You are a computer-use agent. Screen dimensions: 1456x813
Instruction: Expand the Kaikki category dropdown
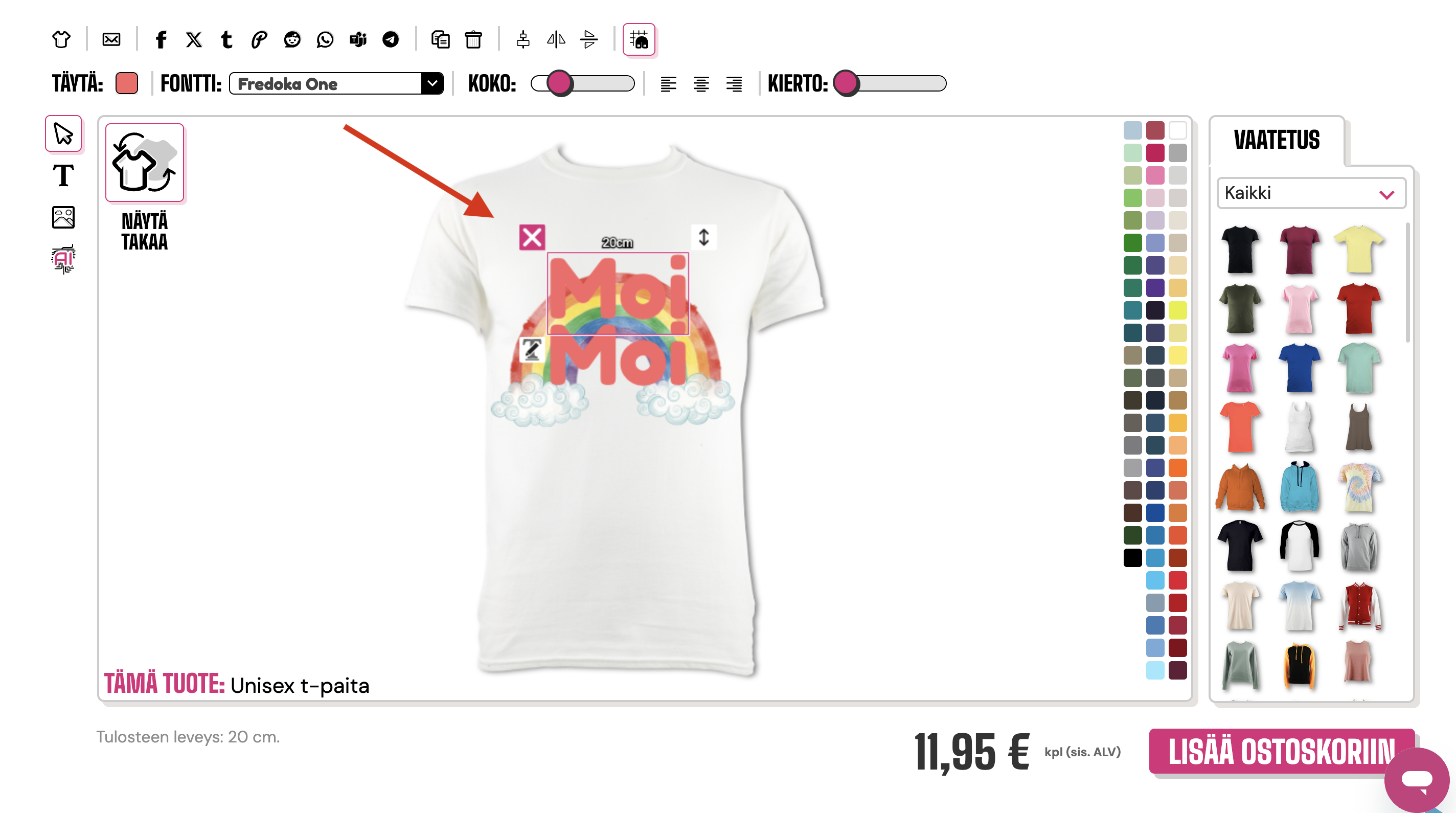1310,193
